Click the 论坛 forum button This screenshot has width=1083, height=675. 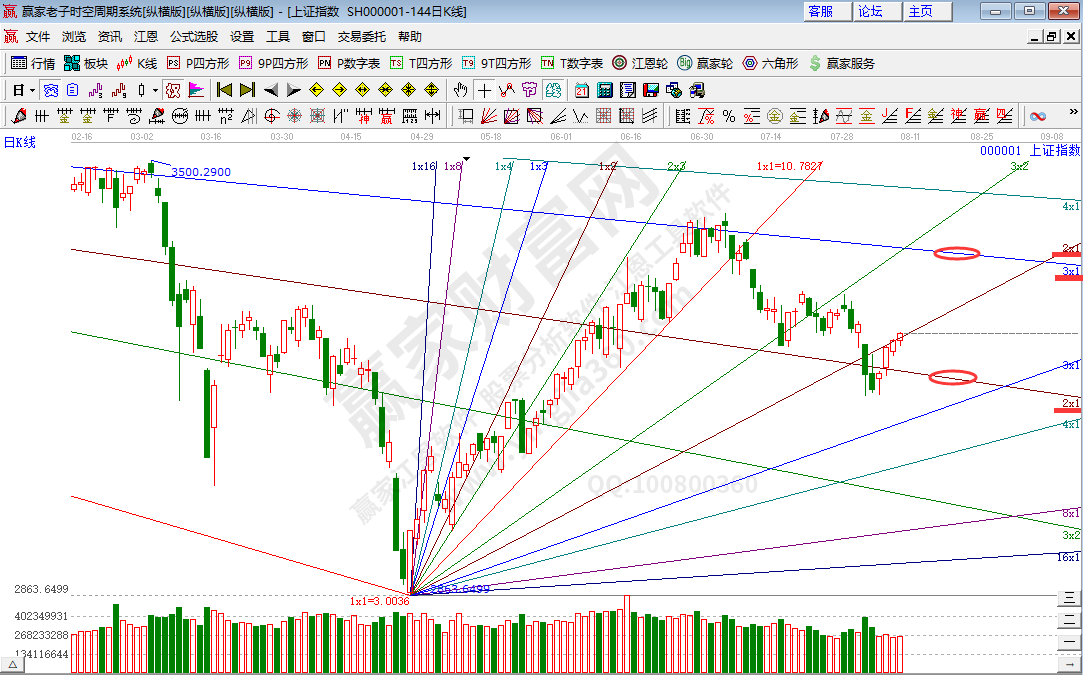pos(870,11)
